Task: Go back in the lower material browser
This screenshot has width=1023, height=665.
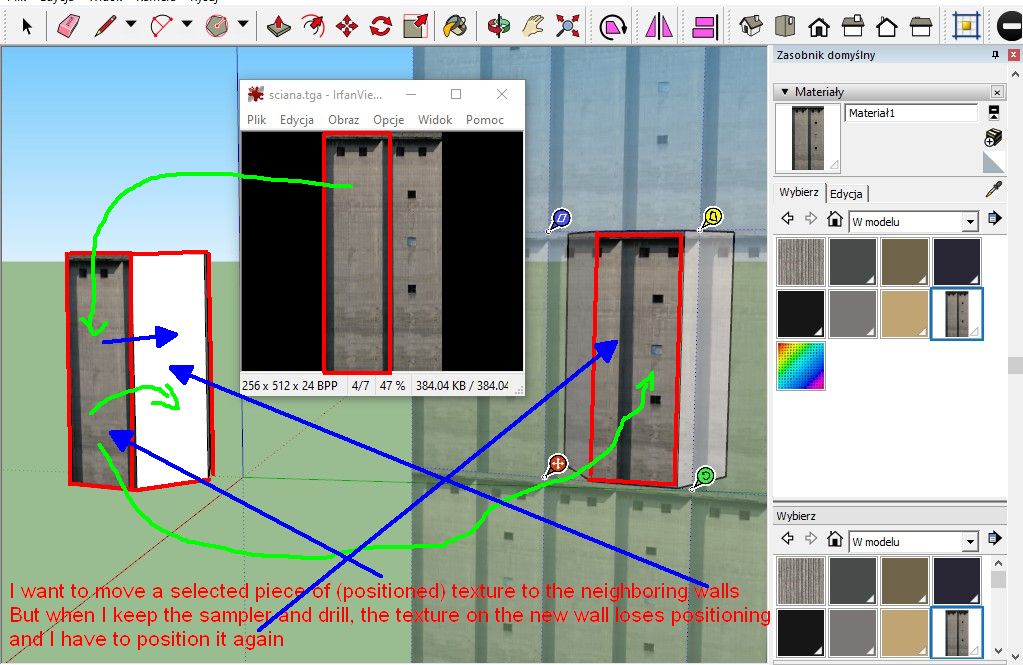Action: click(x=787, y=538)
